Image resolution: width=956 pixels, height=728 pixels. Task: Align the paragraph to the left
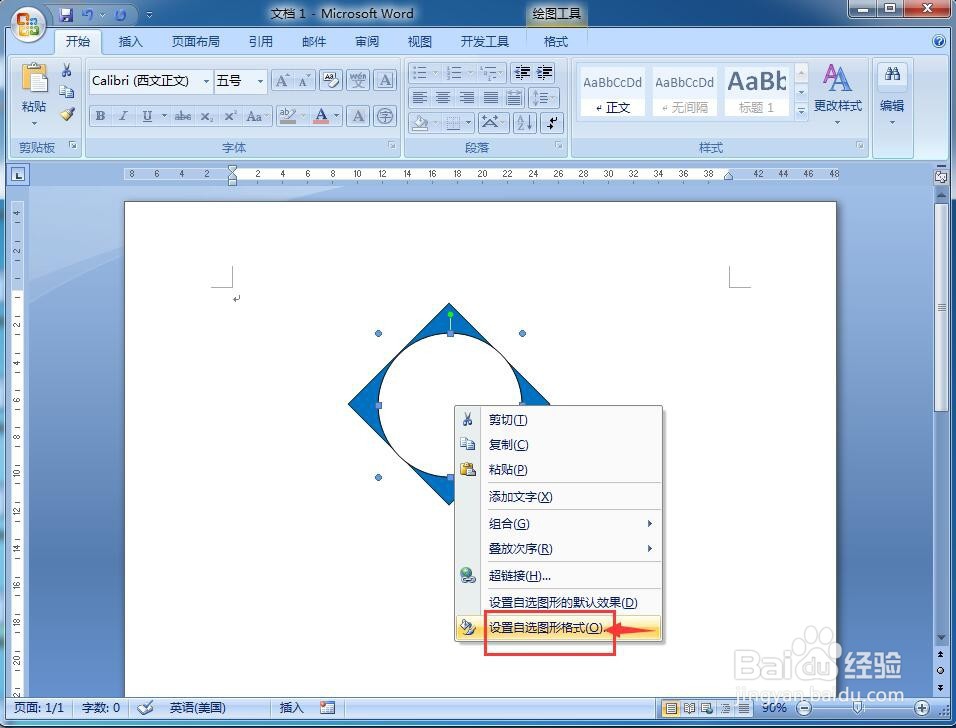point(419,98)
